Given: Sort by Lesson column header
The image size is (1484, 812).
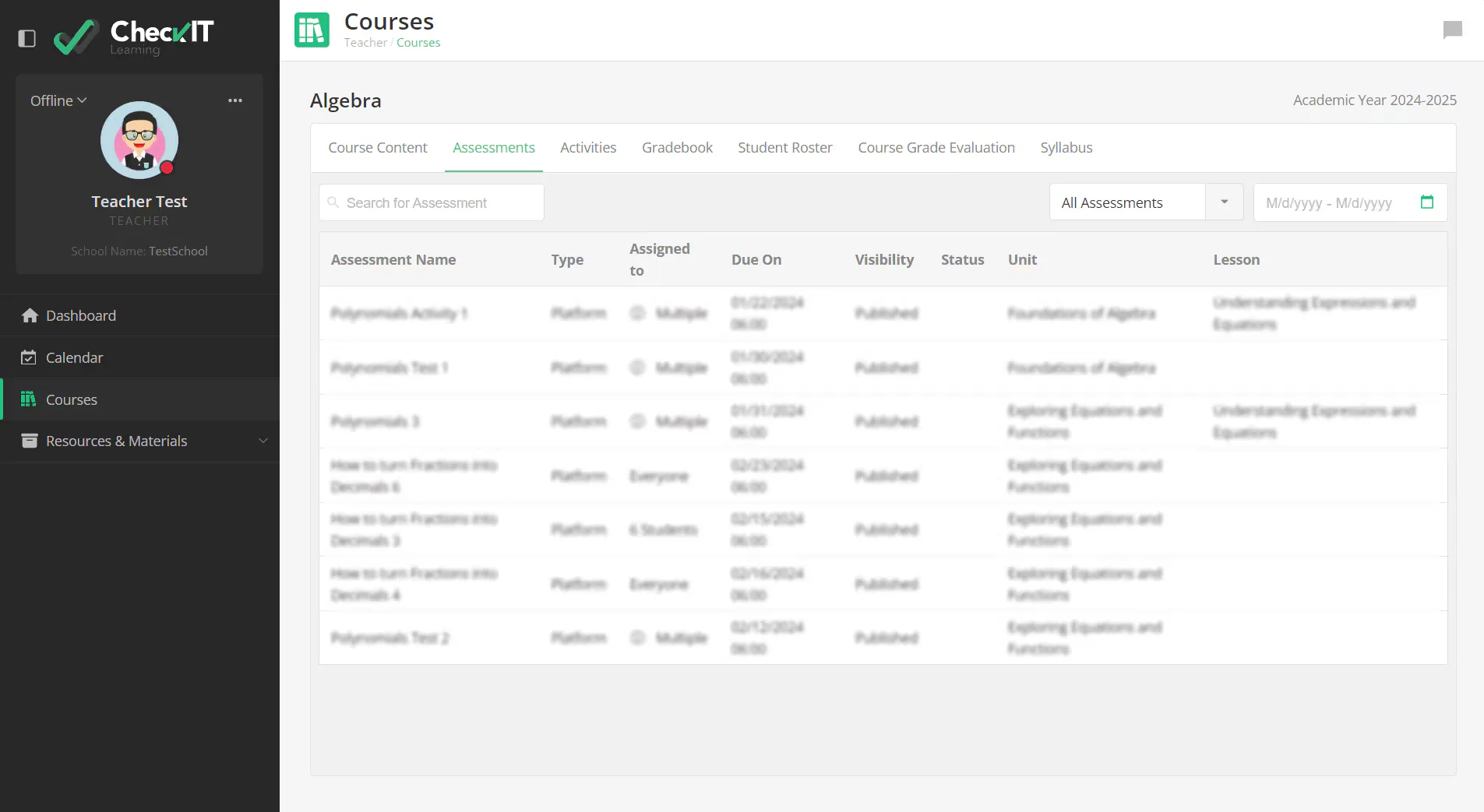Looking at the screenshot, I should tap(1236, 260).
